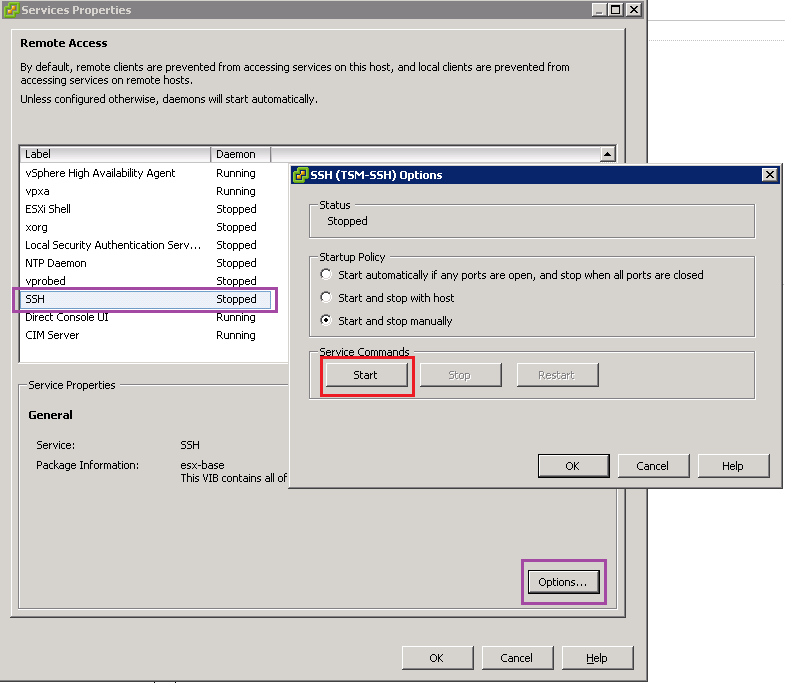Click the SSH Options title bar vSphere icon
Image resolution: width=785 pixels, height=683 pixels.
pos(300,175)
